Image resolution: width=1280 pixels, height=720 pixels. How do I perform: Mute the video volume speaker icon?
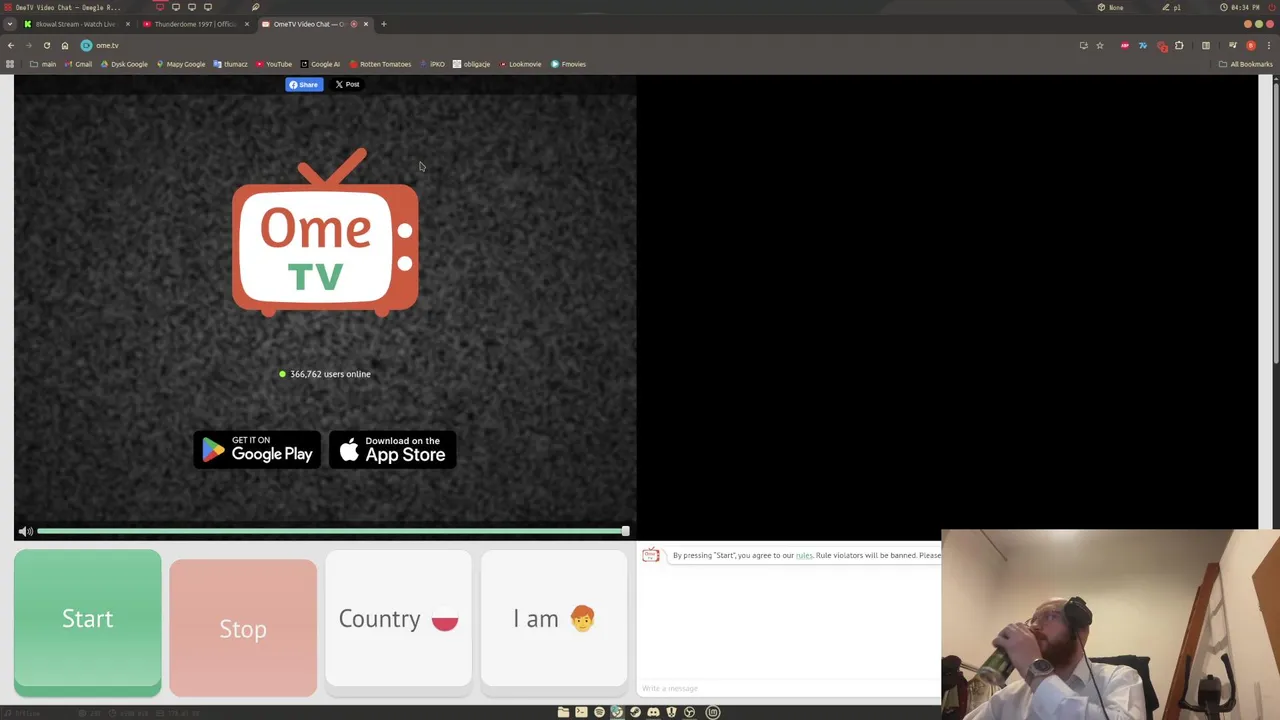26,531
